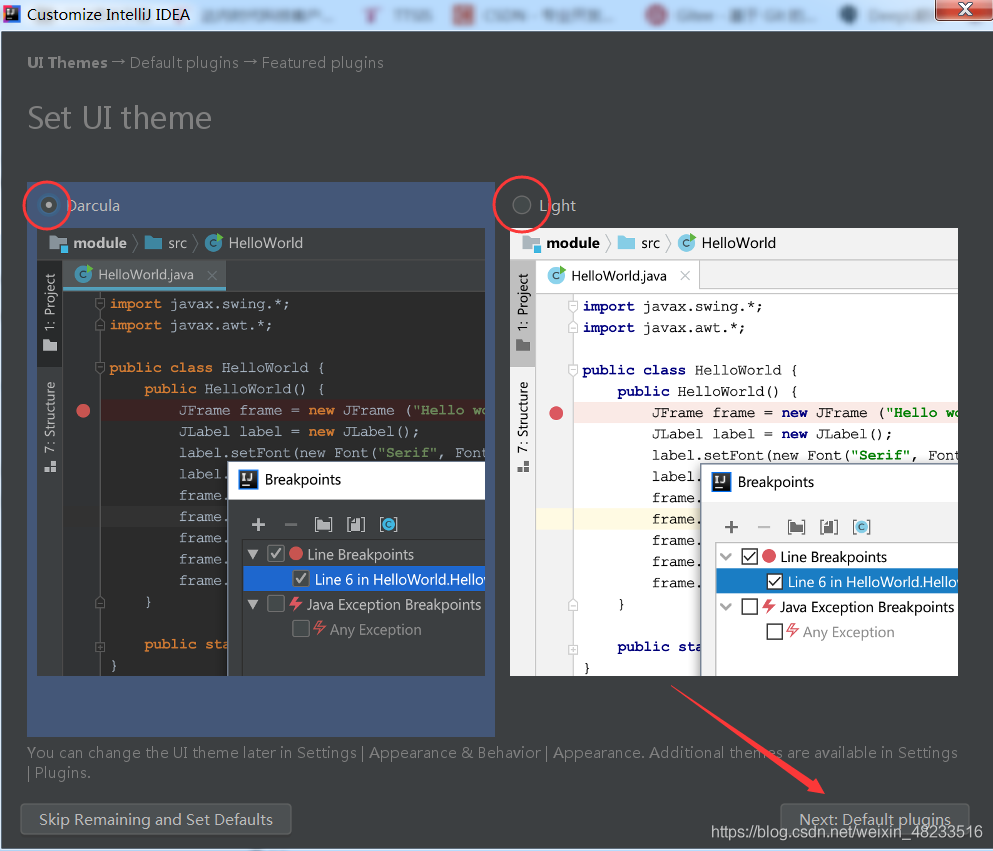Collapse Java Exception Breakpoints node in Darcula preview
Screen dimensions: 993x851
(x=253, y=605)
